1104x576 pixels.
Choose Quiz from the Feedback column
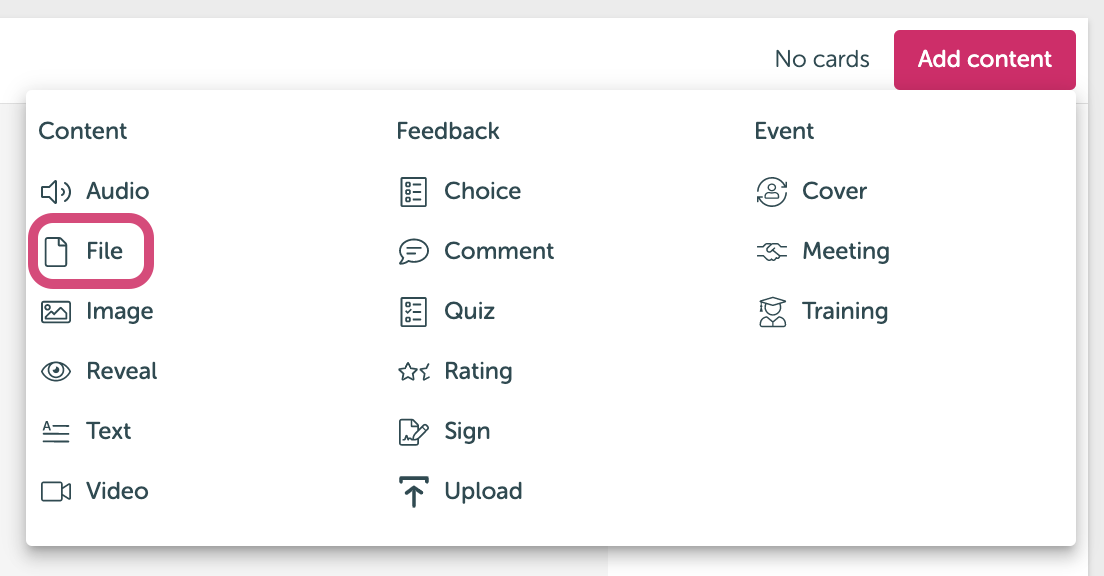coord(447,311)
